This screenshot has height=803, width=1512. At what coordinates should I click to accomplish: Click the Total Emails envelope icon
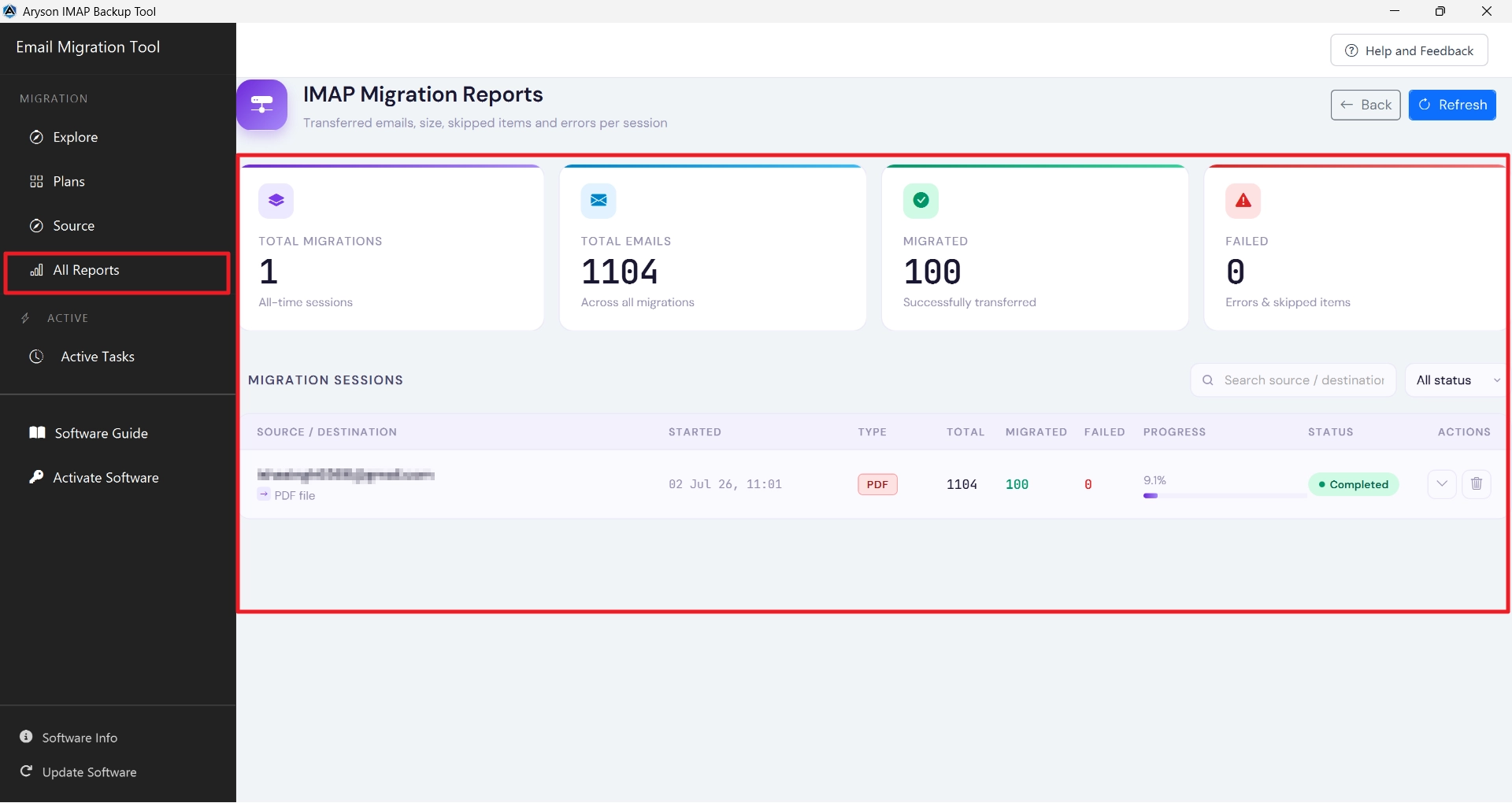tap(598, 201)
